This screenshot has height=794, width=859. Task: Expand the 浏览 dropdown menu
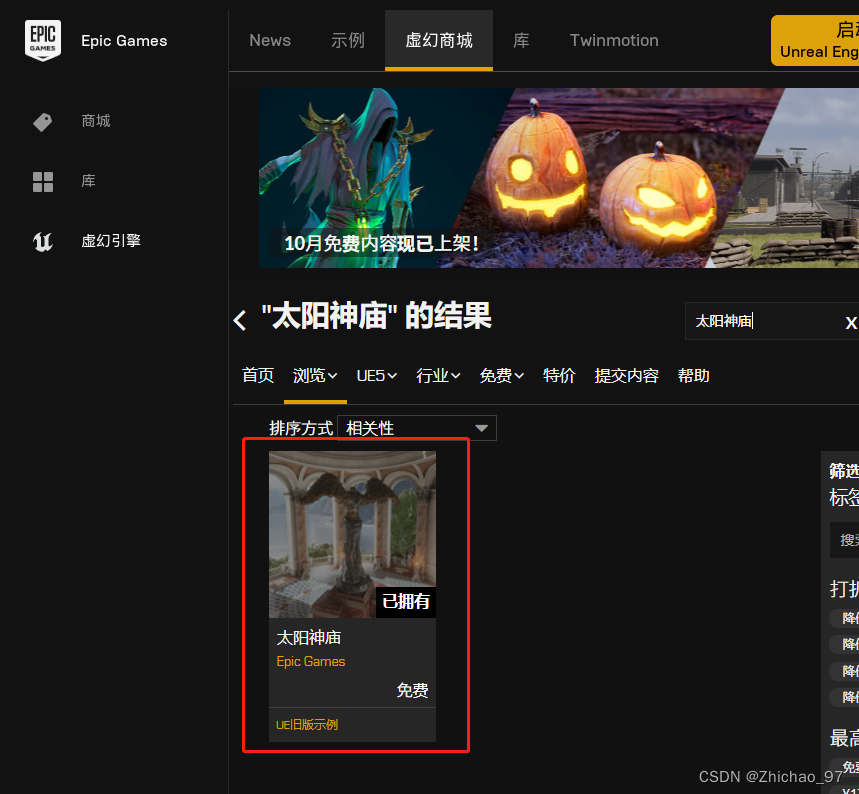[x=315, y=375]
